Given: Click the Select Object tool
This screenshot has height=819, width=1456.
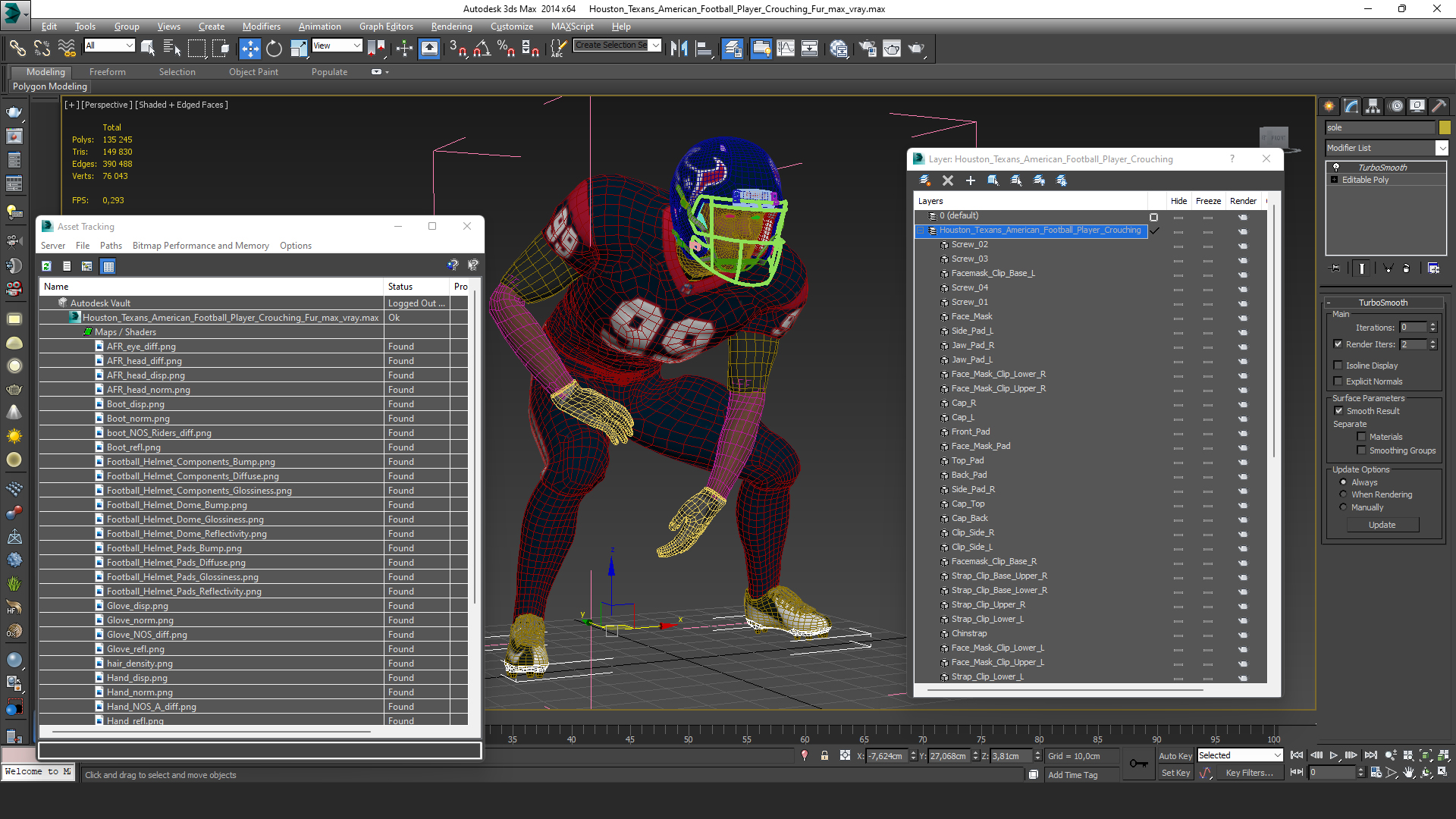Looking at the screenshot, I should pyautogui.click(x=148, y=49).
